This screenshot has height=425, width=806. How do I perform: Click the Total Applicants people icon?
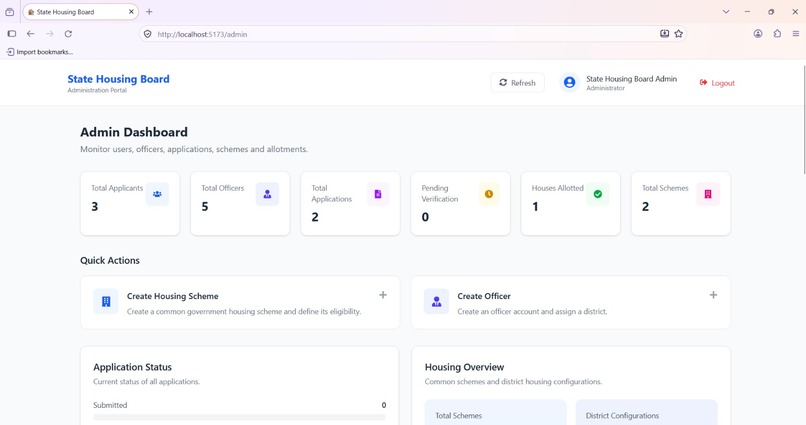pyautogui.click(x=157, y=194)
